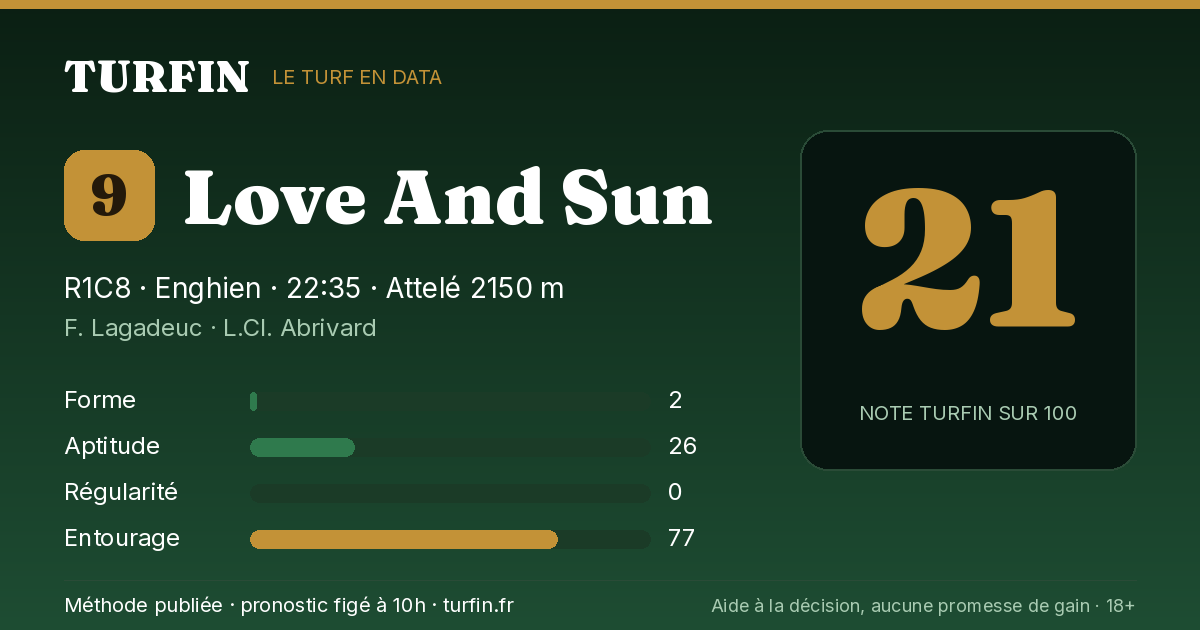This screenshot has width=1200, height=630.
Task: Click the Régularité score value 0
Action: (x=675, y=492)
